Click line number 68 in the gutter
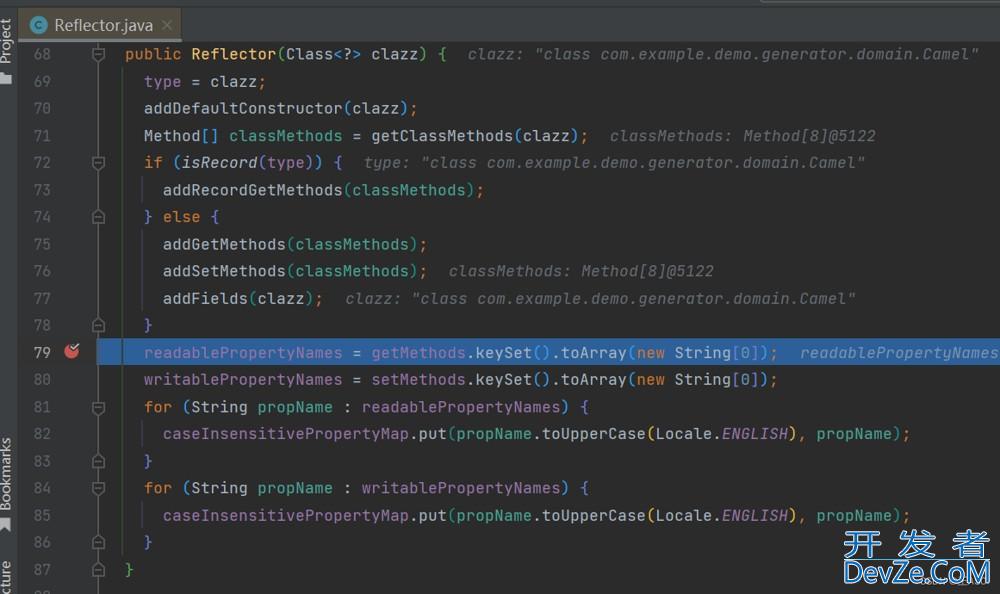This screenshot has width=1000, height=594. pos(42,54)
